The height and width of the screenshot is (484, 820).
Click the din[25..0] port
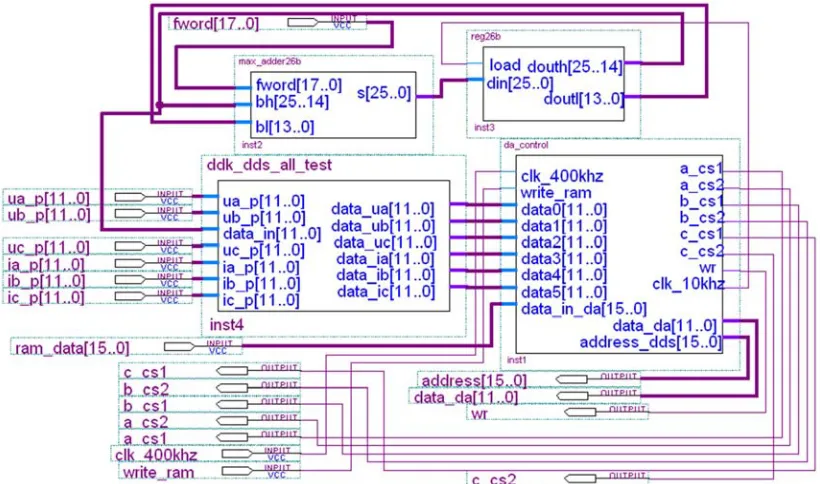tap(520, 83)
